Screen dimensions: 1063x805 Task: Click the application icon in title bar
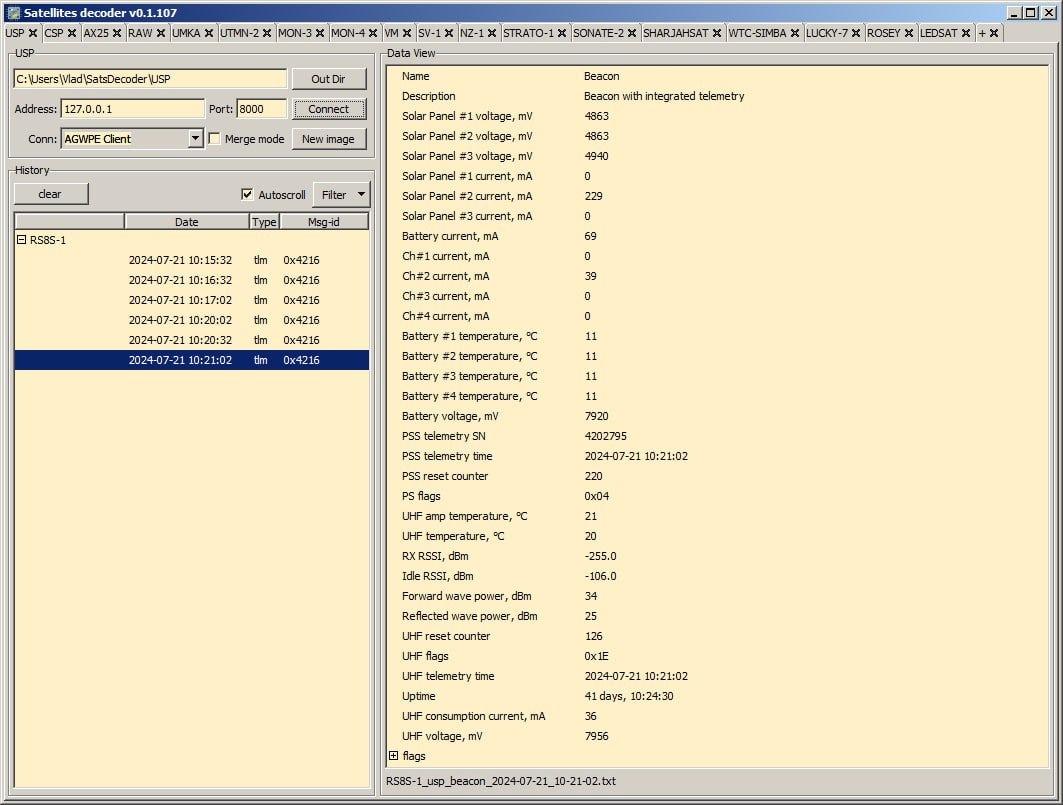coord(13,12)
